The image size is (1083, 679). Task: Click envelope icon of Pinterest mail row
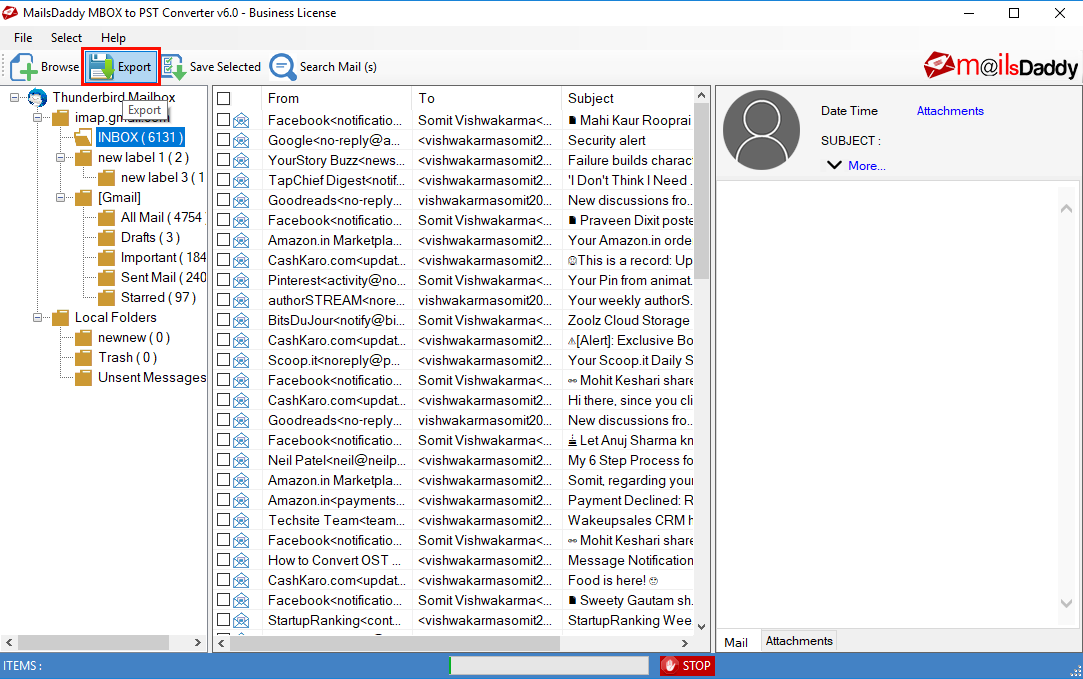[x=241, y=280]
